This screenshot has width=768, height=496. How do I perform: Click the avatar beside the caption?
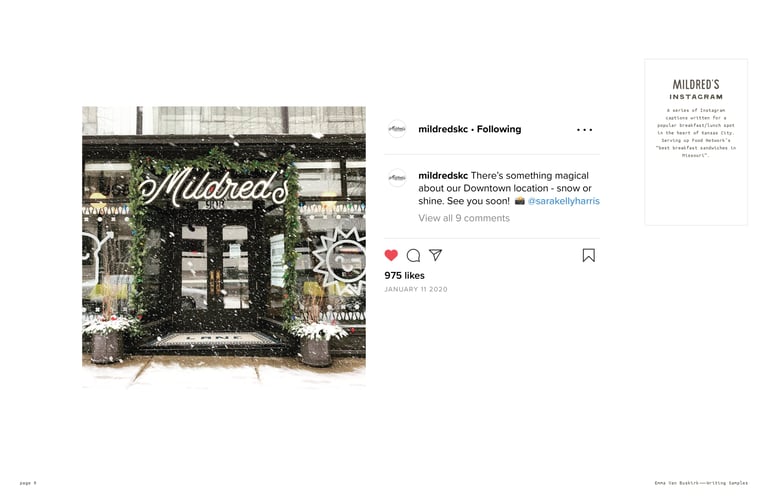click(x=397, y=178)
